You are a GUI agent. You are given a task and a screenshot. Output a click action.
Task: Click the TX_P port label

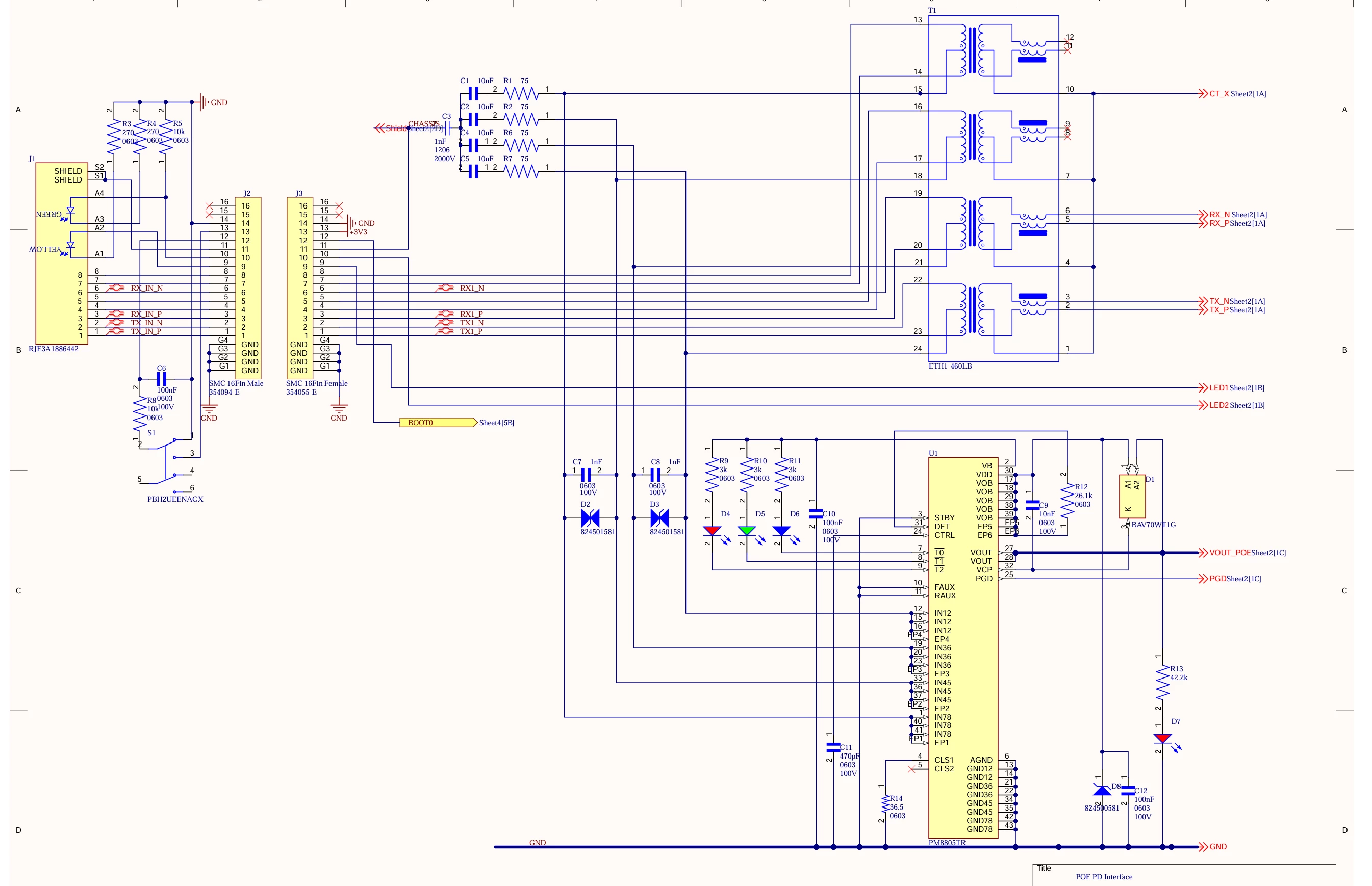coord(1219,310)
